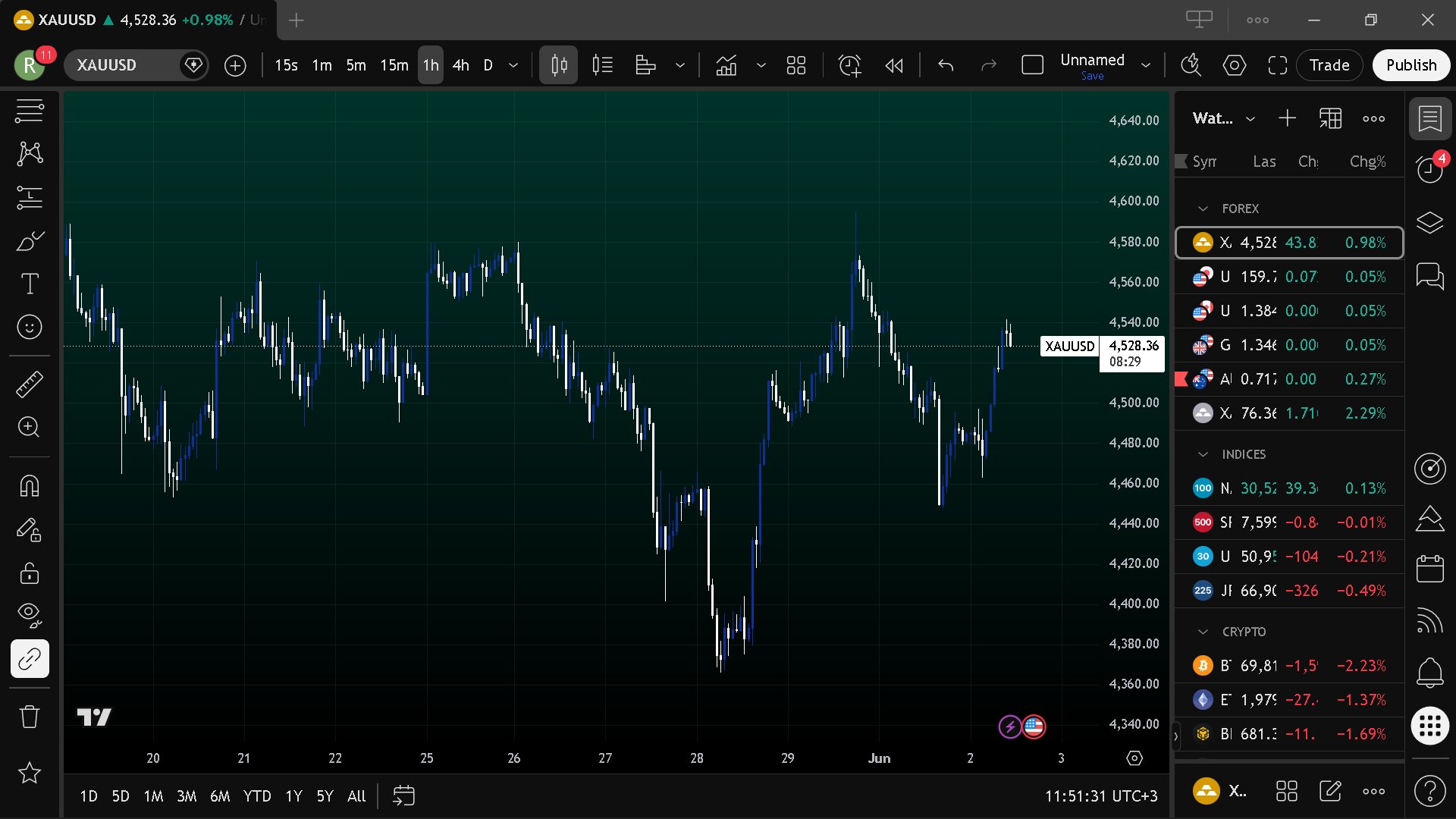The width and height of the screenshot is (1456, 819).
Task: Expand the chart type dropdown arrow
Action: click(680, 65)
